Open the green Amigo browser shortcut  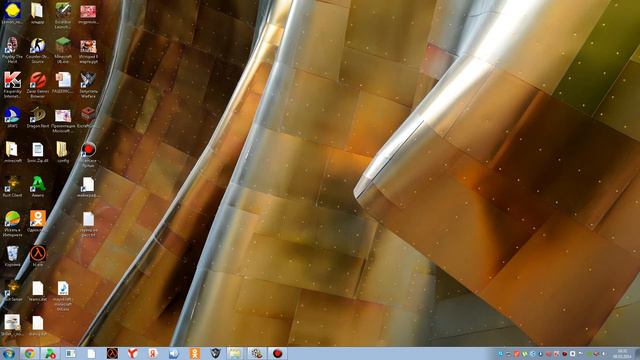coord(38,184)
